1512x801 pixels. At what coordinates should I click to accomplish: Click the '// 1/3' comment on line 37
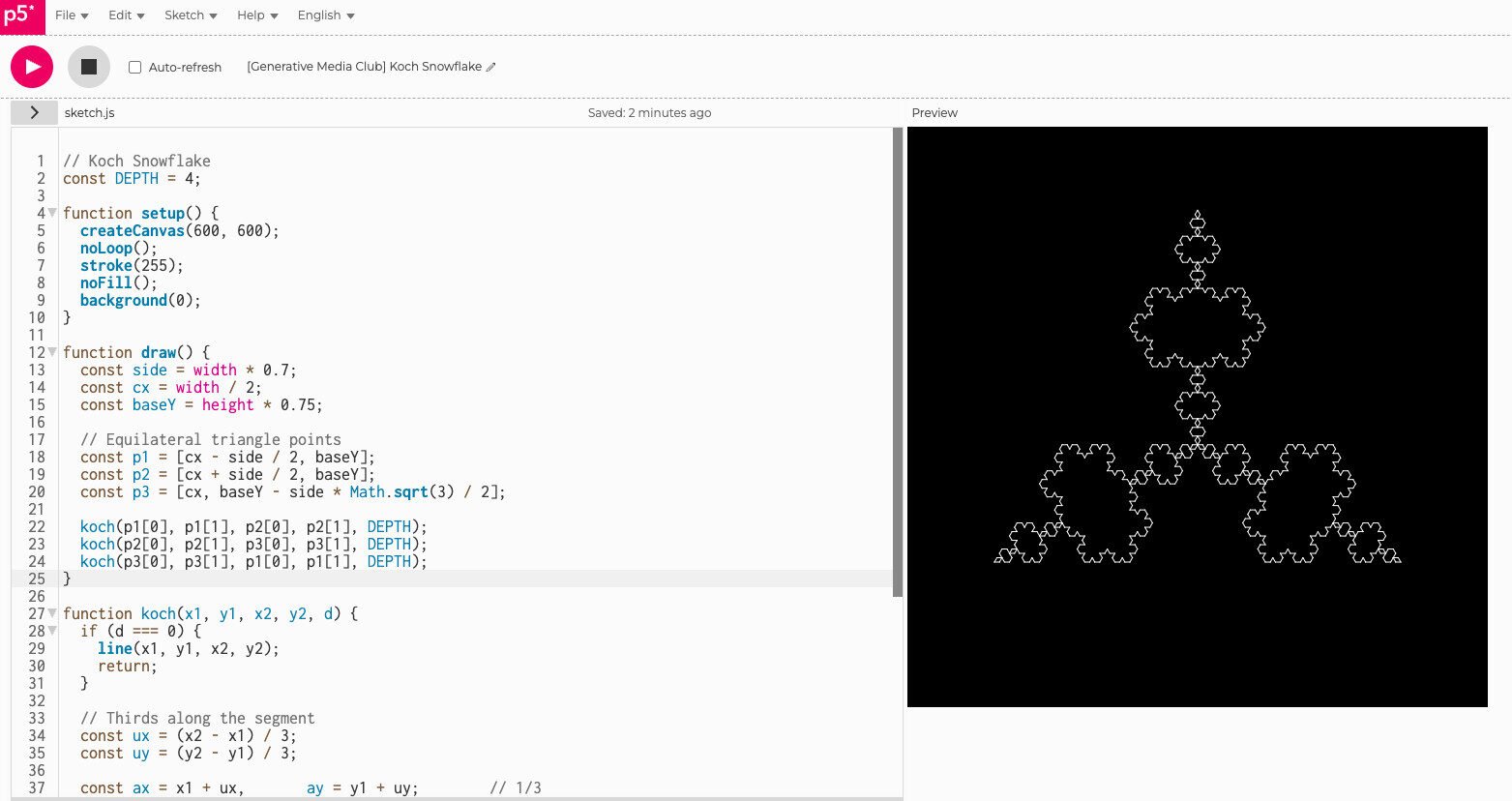coord(516,787)
